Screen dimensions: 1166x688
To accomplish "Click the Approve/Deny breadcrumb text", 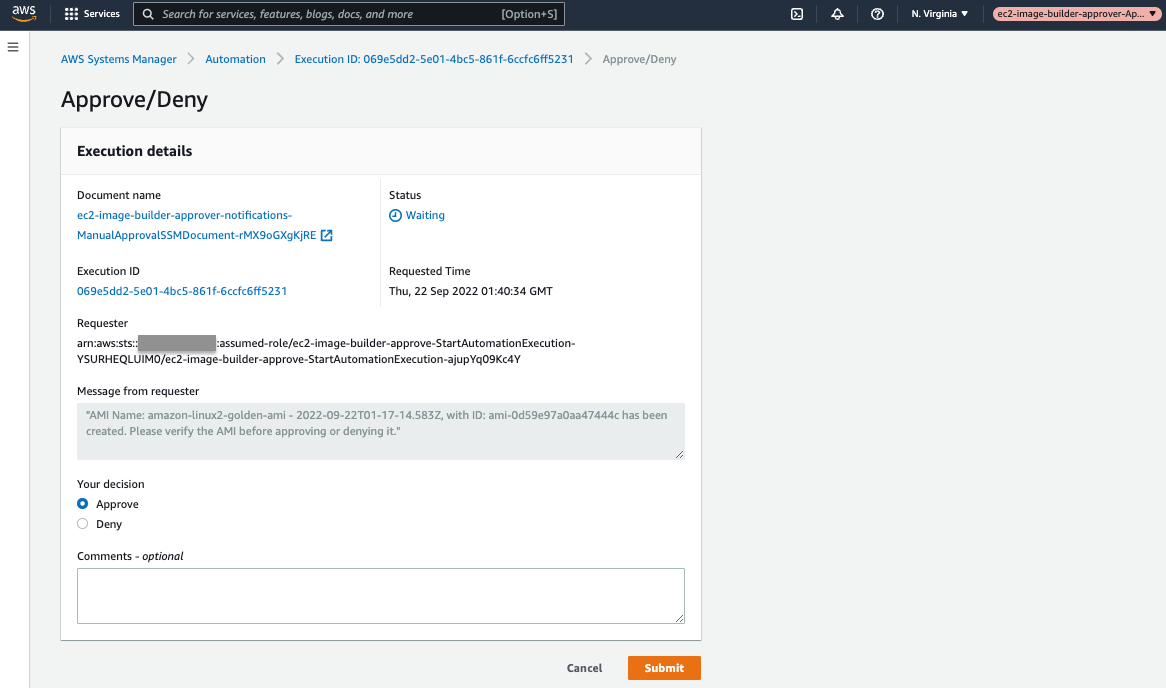I will point(640,59).
